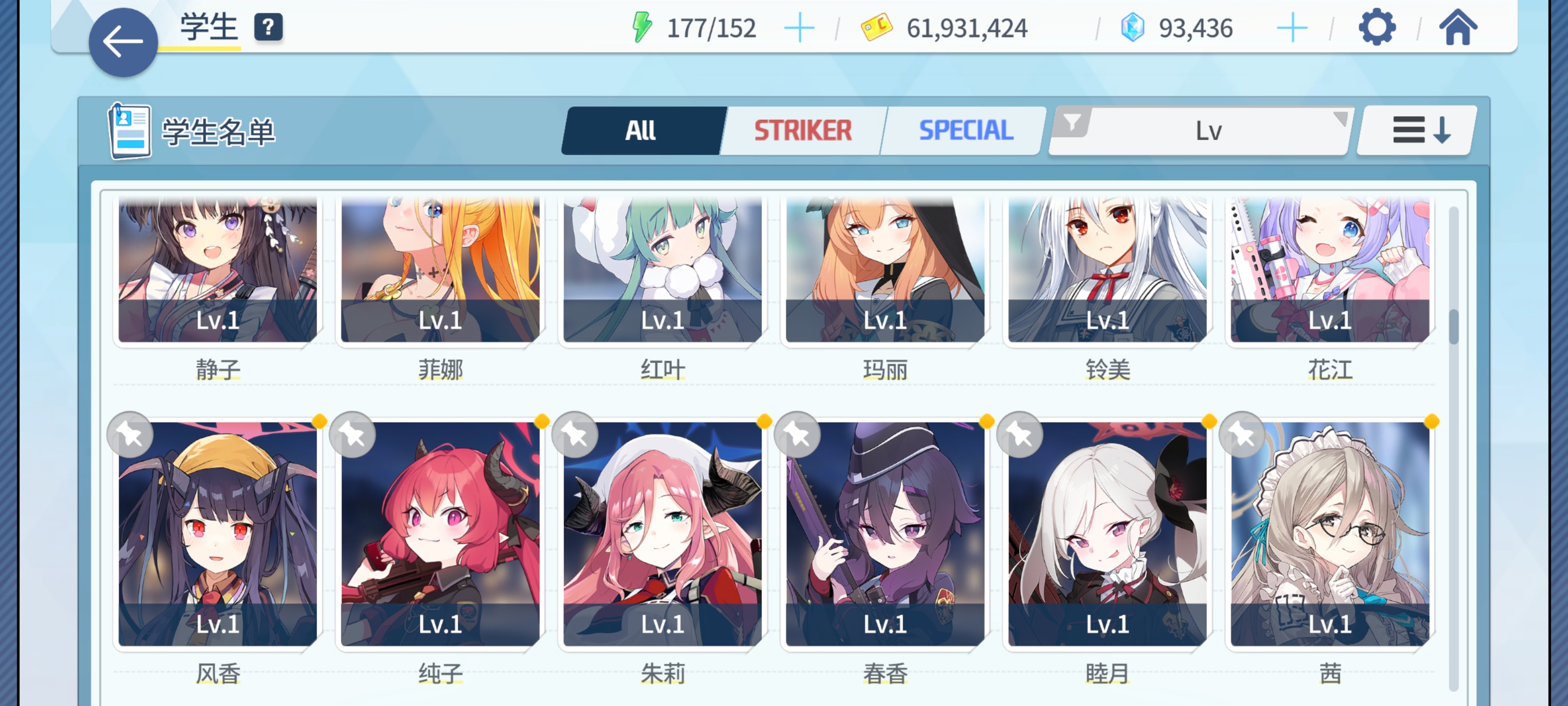Open settings via the gear icon

coord(1377,27)
